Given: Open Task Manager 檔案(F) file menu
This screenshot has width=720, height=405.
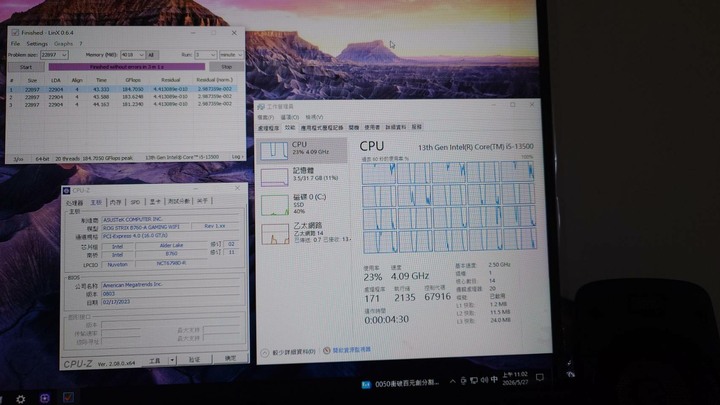Looking at the screenshot, I should (265, 118).
